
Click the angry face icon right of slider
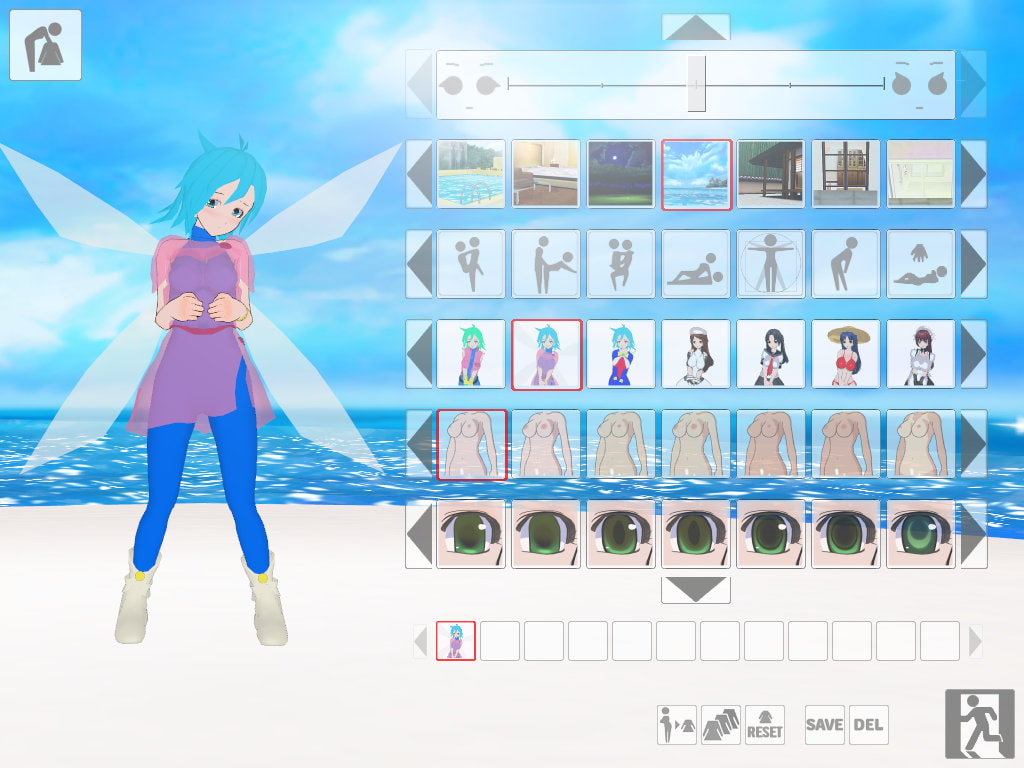tap(918, 85)
